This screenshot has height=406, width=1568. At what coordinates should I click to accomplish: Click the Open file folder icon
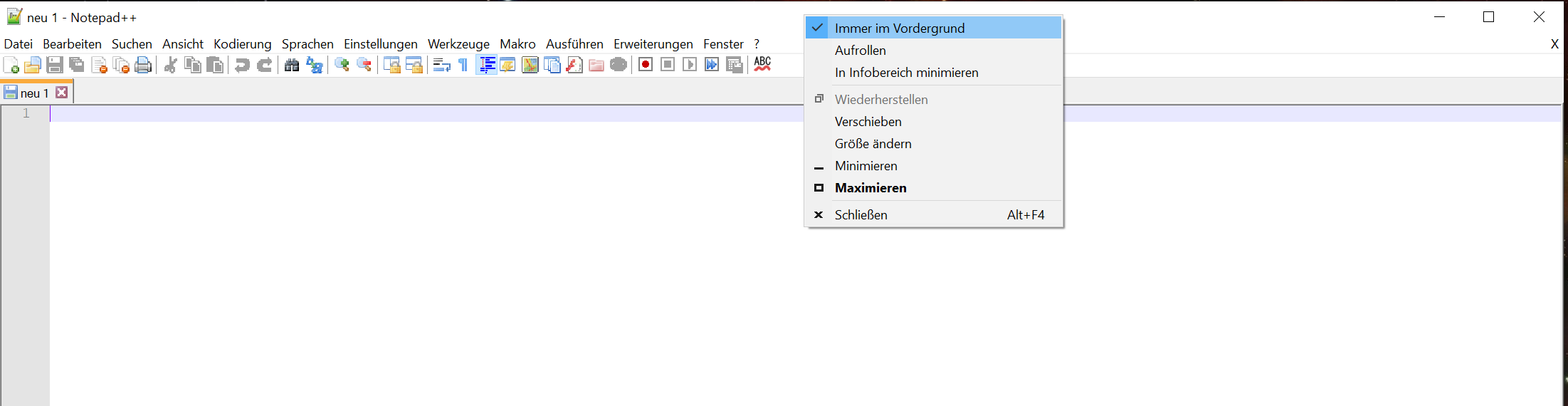[33, 66]
